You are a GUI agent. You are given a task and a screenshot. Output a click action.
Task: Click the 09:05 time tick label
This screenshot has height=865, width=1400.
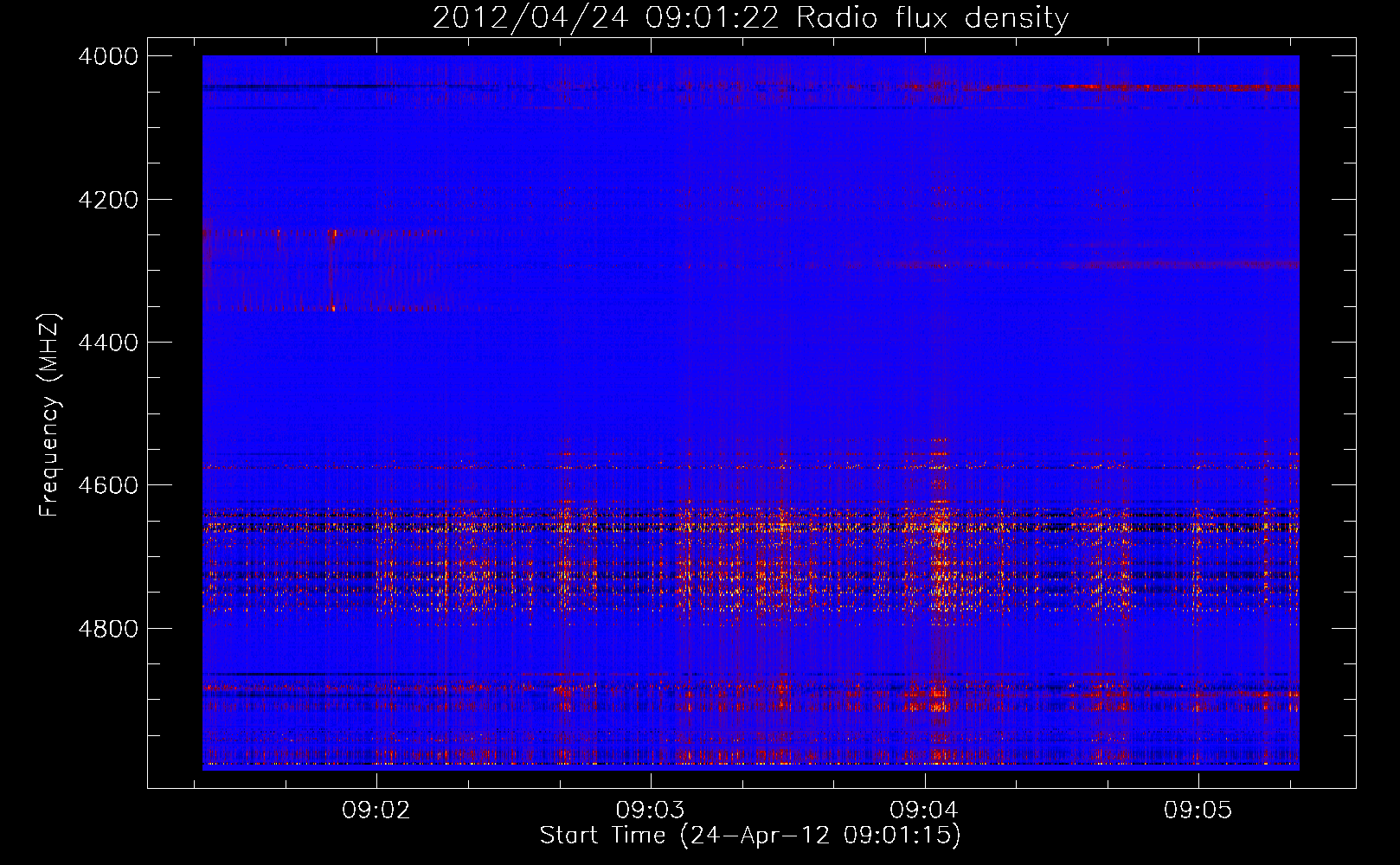coord(1198,811)
